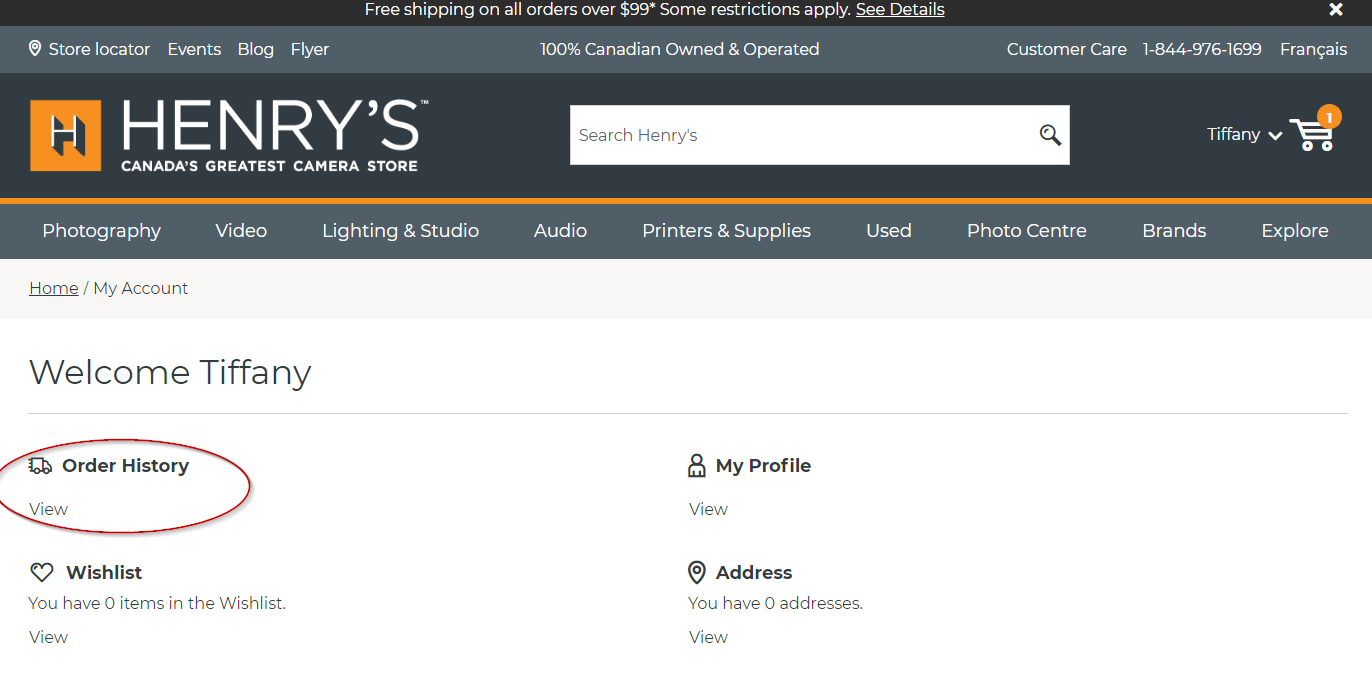
Task: Open the Photo Centre menu
Action: [1026, 231]
